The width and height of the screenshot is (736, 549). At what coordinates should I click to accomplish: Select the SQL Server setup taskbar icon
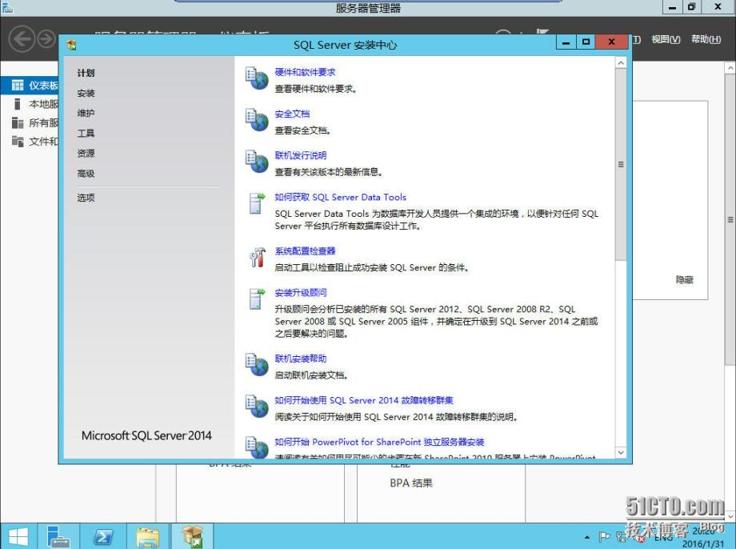pos(193,537)
